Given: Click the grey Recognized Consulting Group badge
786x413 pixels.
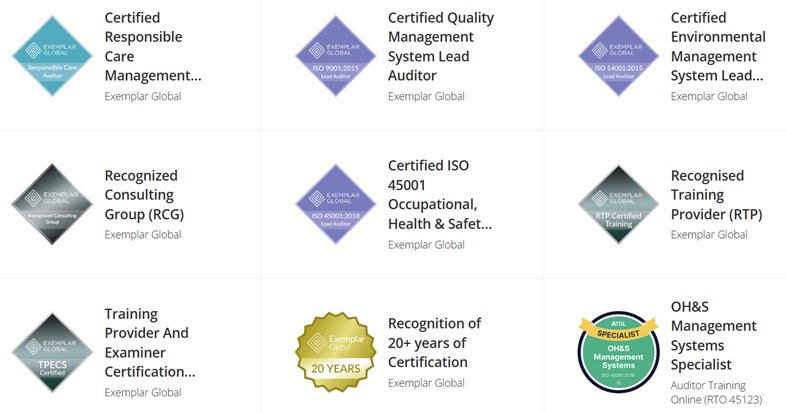Looking at the screenshot, I should point(52,204).
